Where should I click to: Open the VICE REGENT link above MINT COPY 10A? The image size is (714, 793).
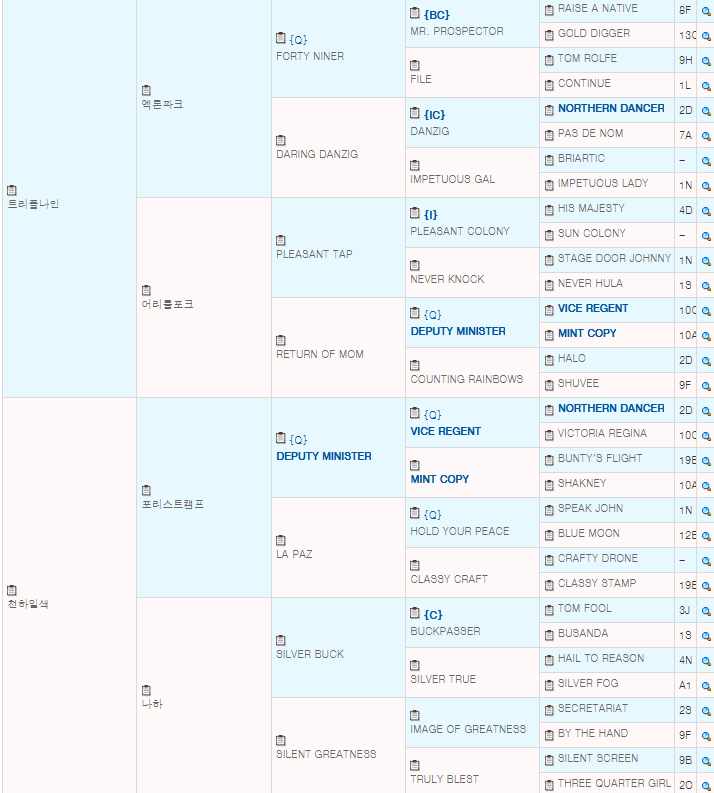pyautogui.click(x=593, y=309)
